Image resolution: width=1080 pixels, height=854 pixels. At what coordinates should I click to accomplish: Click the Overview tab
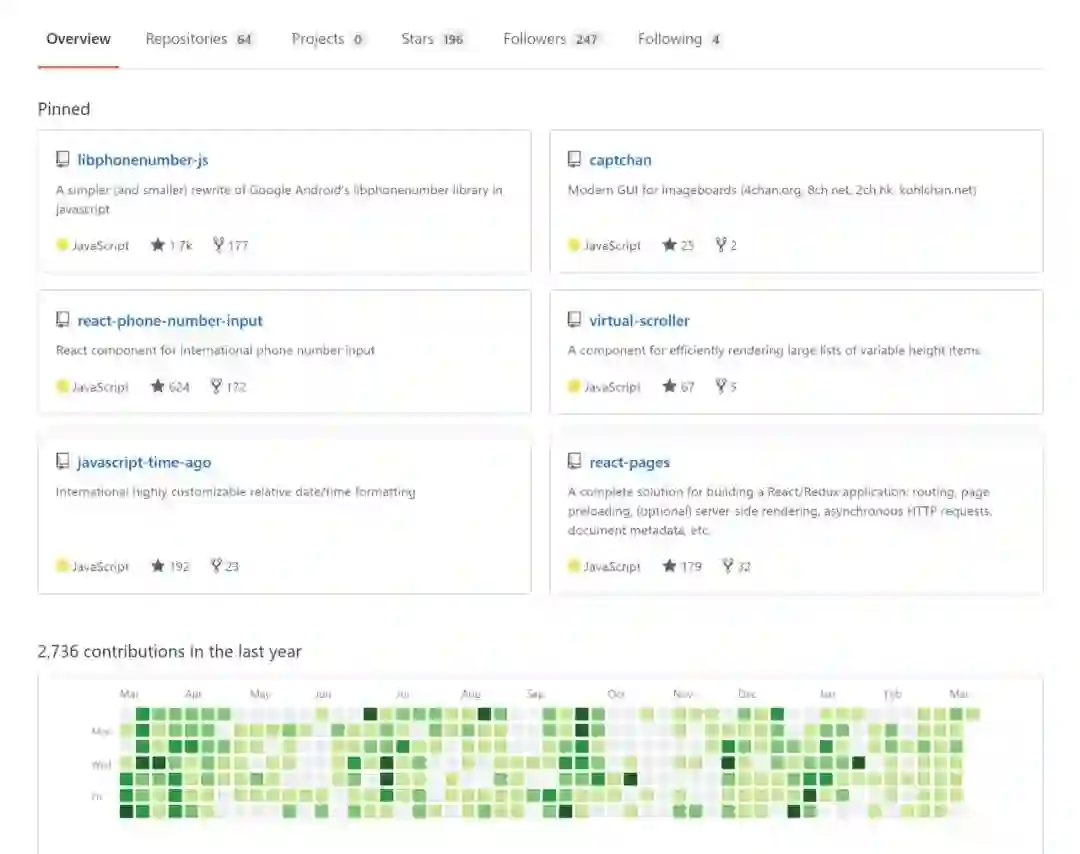[78, 39]
